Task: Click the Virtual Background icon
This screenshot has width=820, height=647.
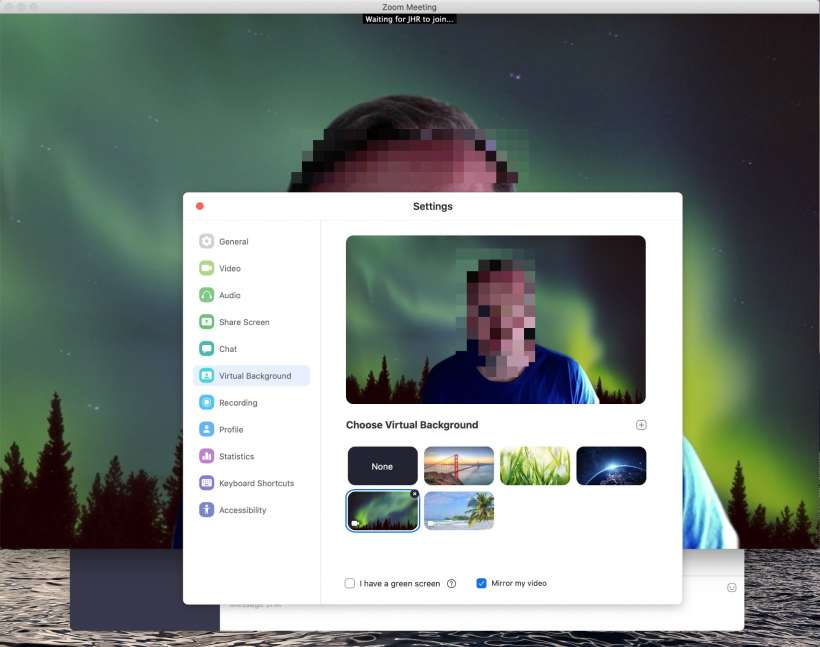Action: (207, 376)
